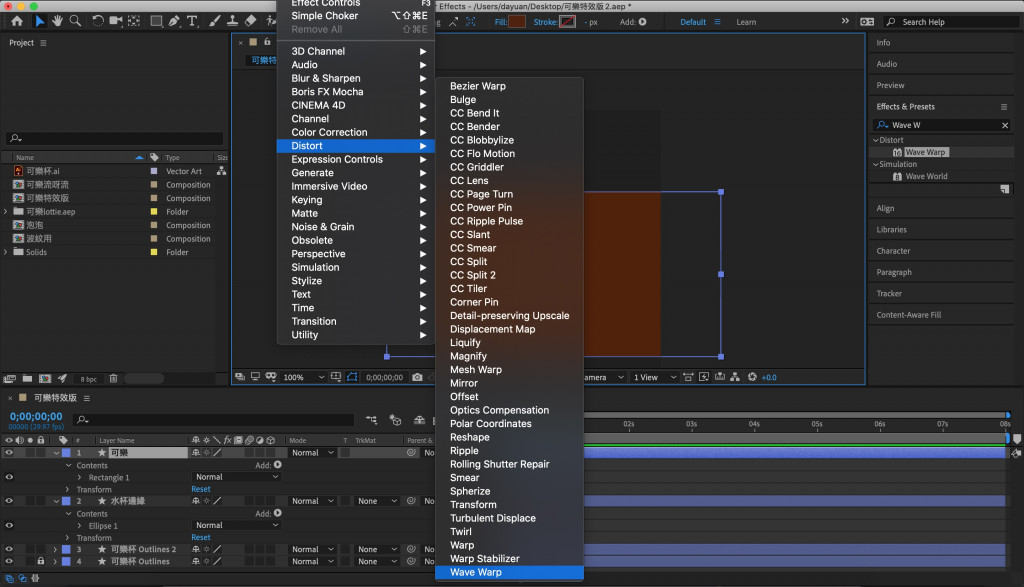Hide layer 3 可樂杯 Outlines 2
Screen dimensions: 1024x587
(9, 549)
